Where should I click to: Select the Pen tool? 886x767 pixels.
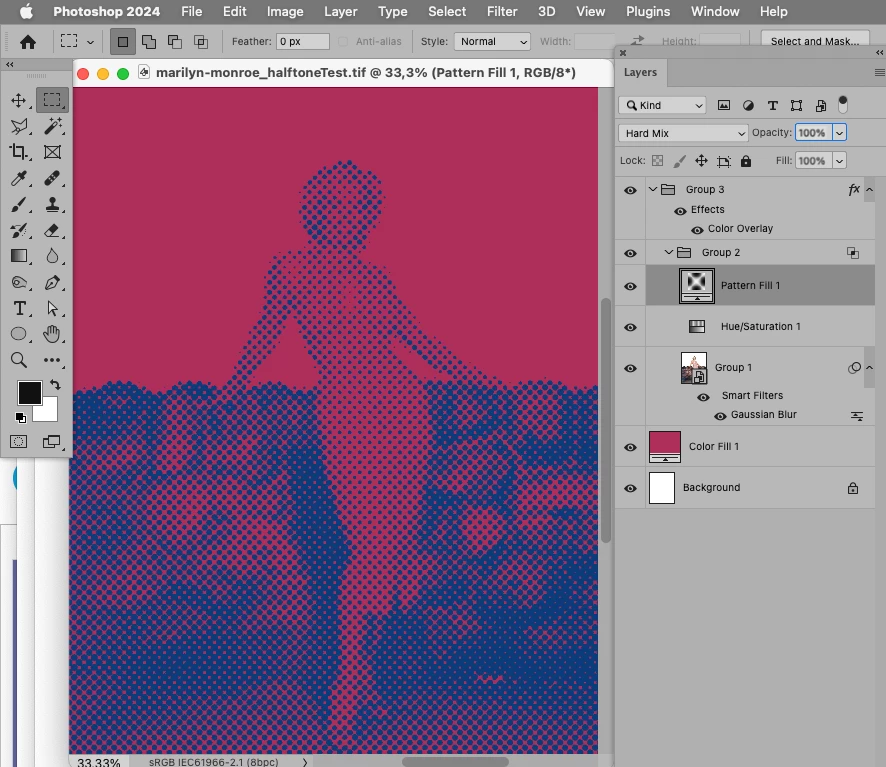53,282
